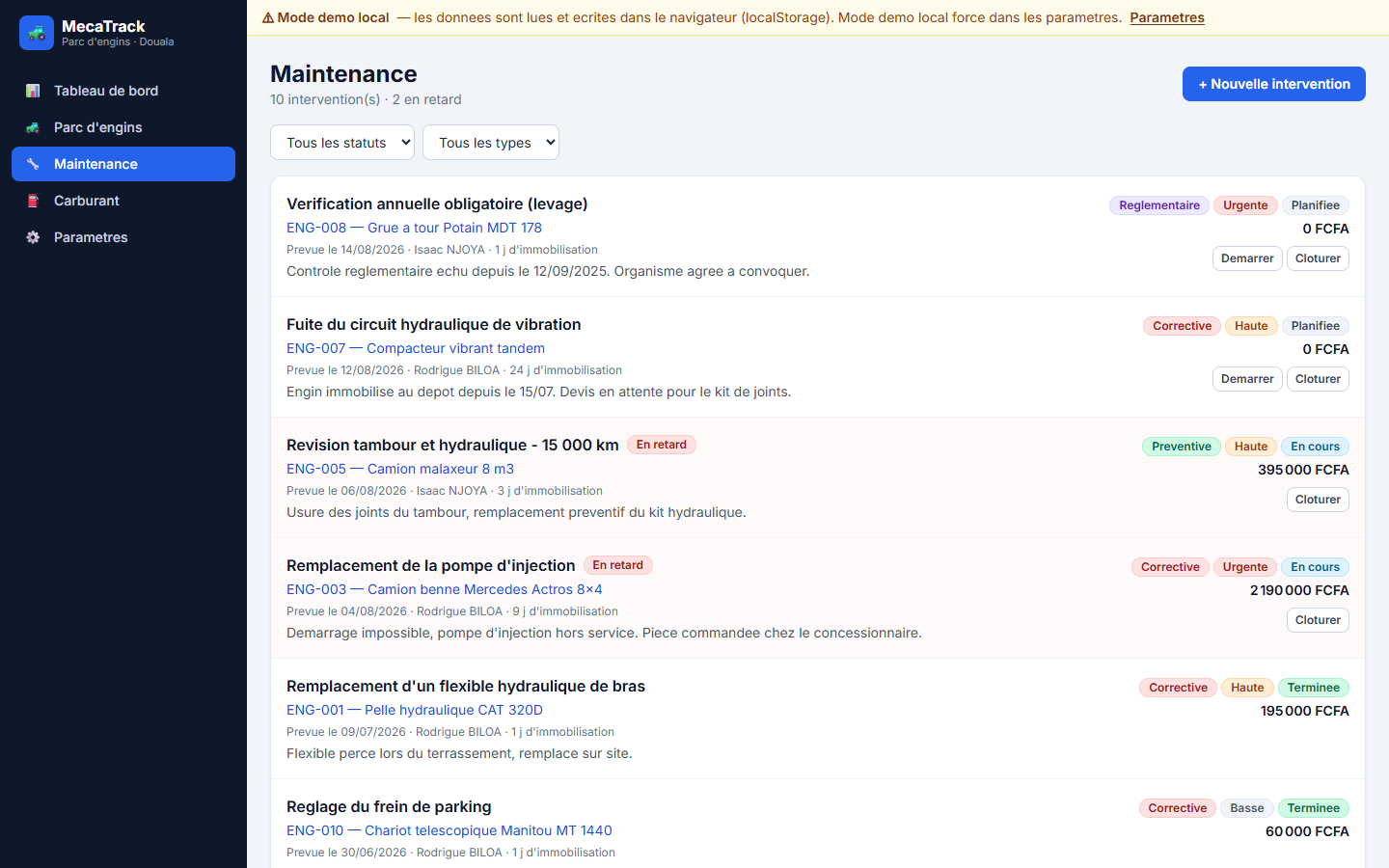Follow the Parametres link in banner

(x=1167, y=17)
